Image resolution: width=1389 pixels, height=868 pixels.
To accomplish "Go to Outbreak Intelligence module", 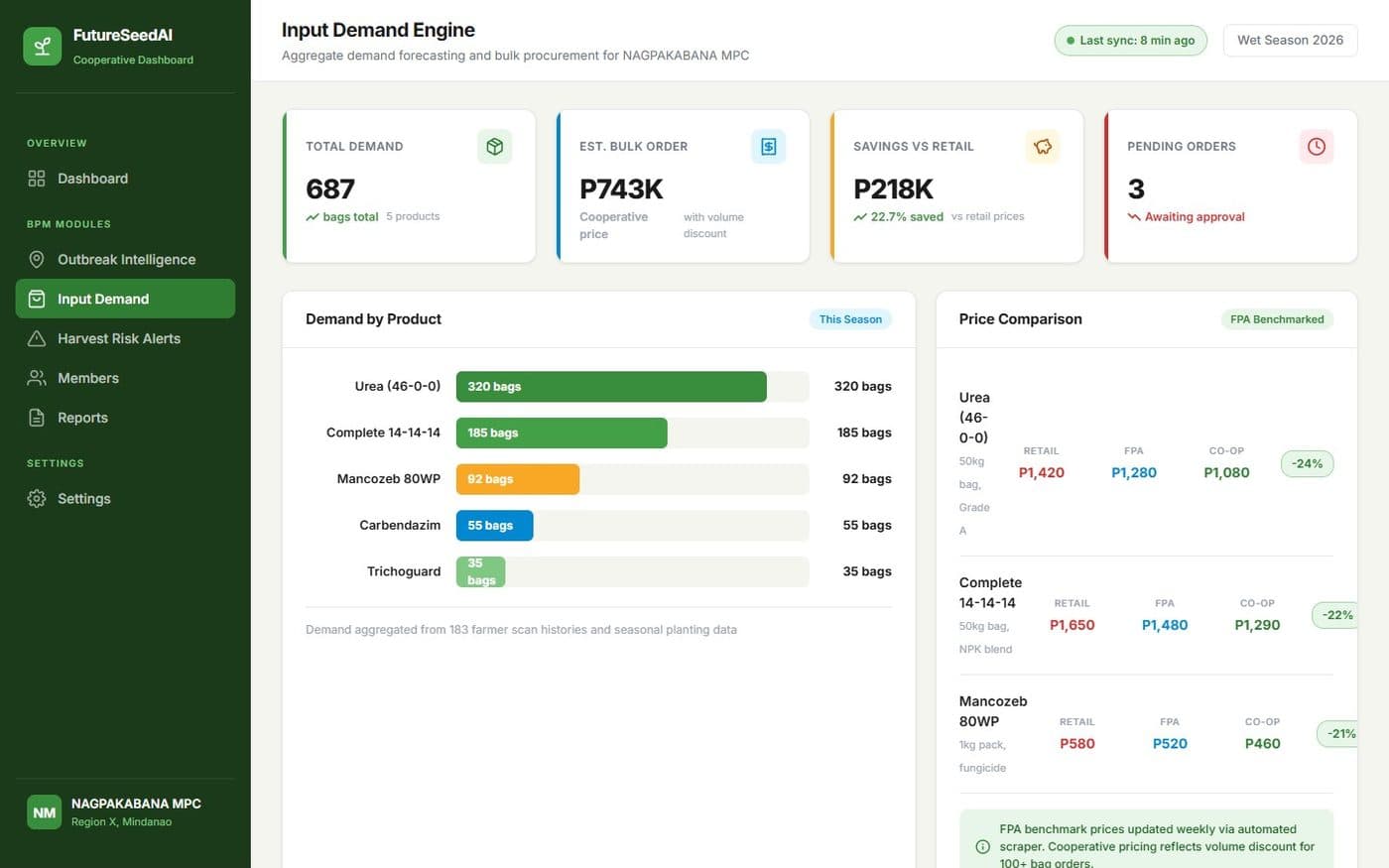I will 125,260.
